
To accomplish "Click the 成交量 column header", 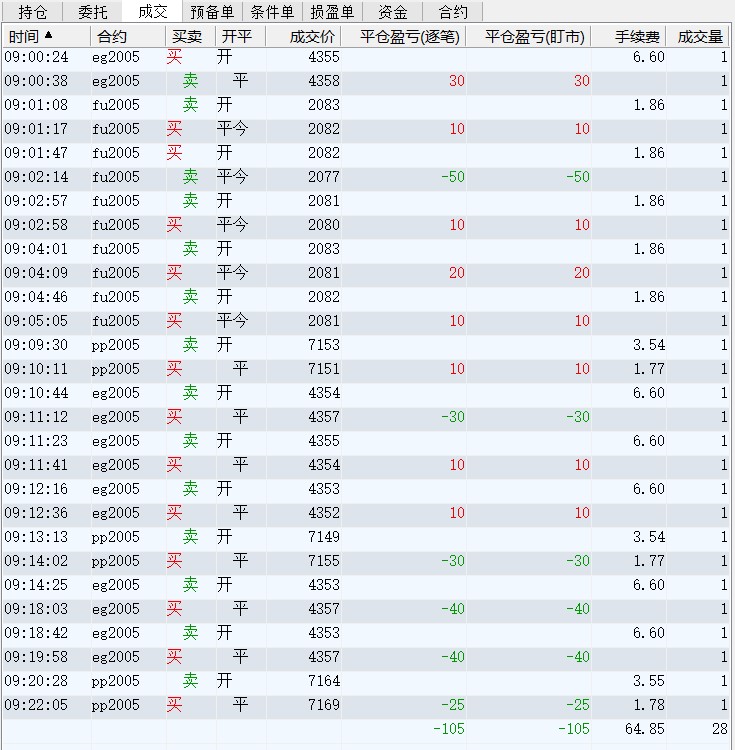I will pyautogui.click(x=697, y=36).
